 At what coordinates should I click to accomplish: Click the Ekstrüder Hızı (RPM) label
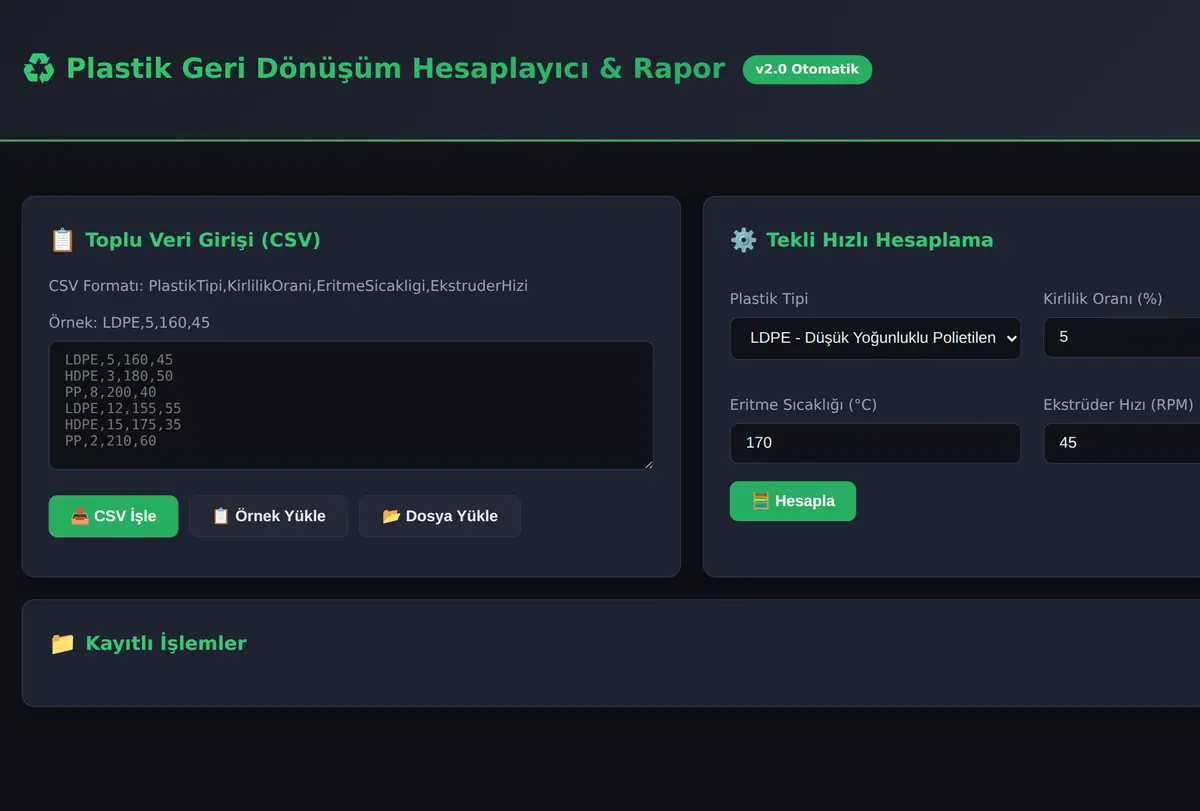tap(1118, 405)
